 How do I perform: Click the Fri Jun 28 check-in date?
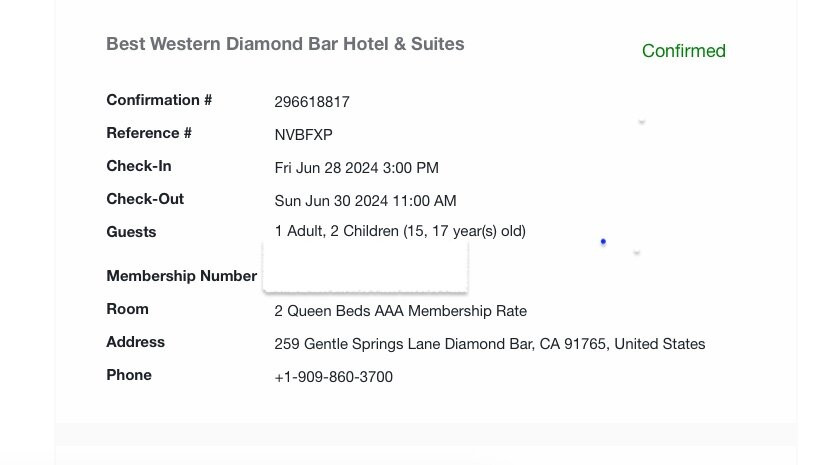[356, 168]
